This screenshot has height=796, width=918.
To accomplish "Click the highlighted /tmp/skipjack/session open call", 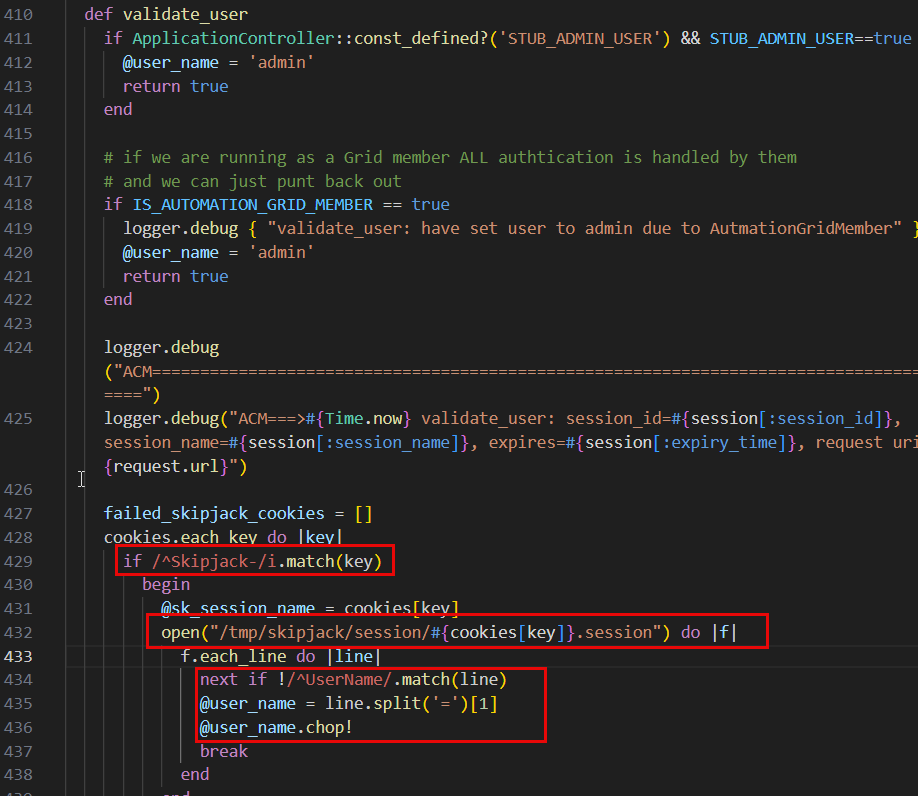I will click(400, 631).
